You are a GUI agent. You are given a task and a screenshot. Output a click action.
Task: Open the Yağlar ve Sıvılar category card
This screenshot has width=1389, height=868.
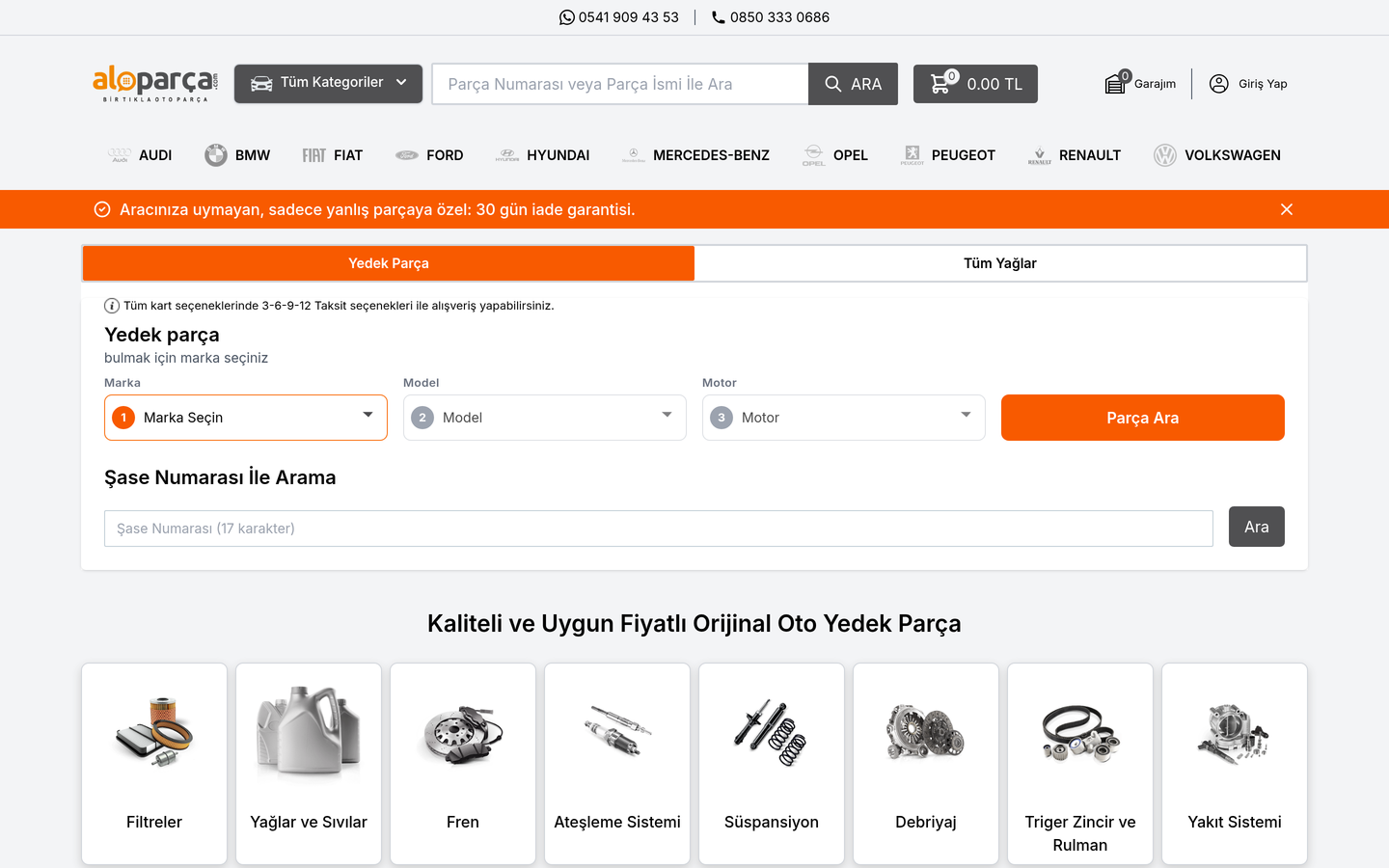309,764
